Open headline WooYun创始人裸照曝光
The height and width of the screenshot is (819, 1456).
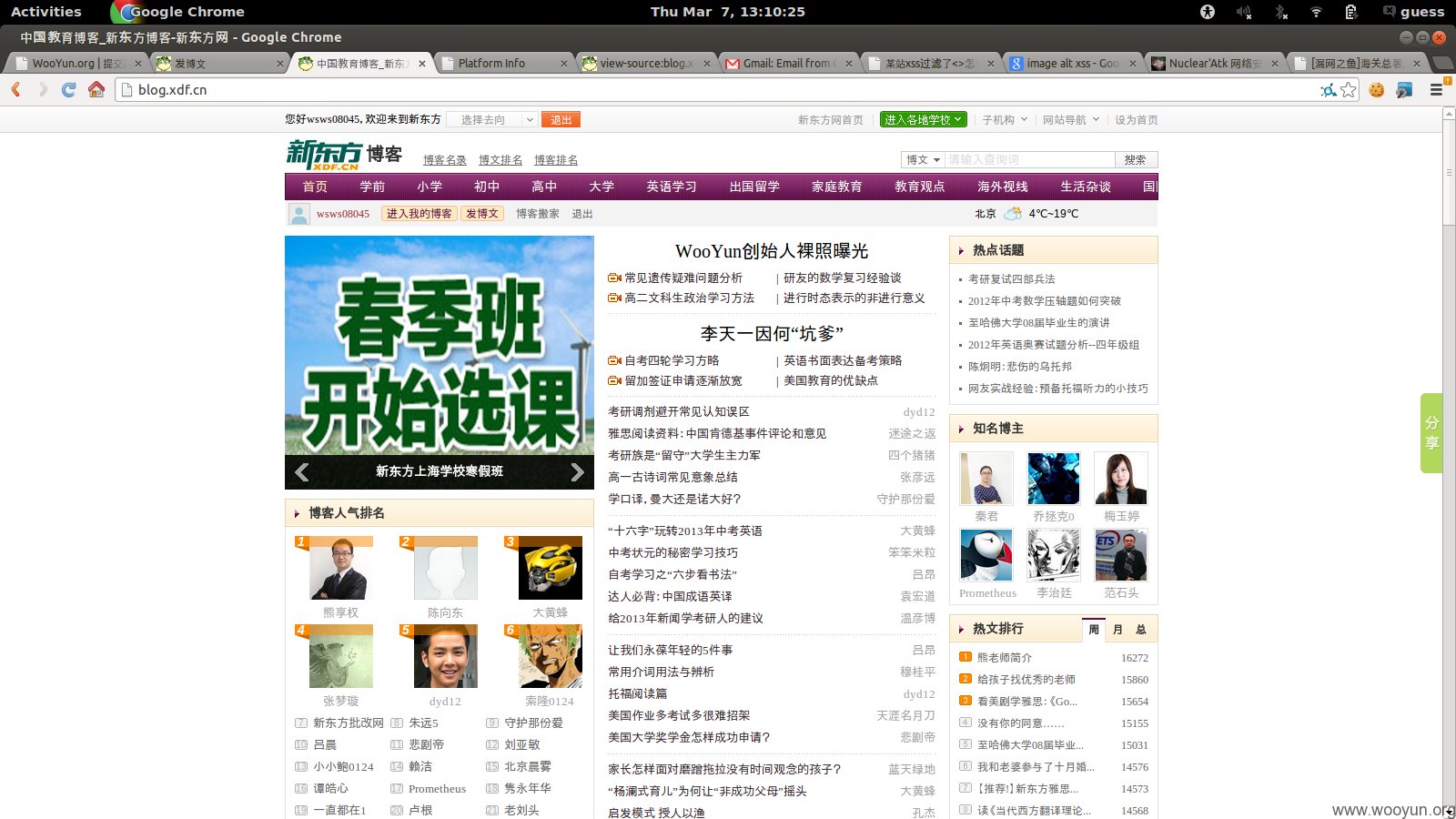772,251
